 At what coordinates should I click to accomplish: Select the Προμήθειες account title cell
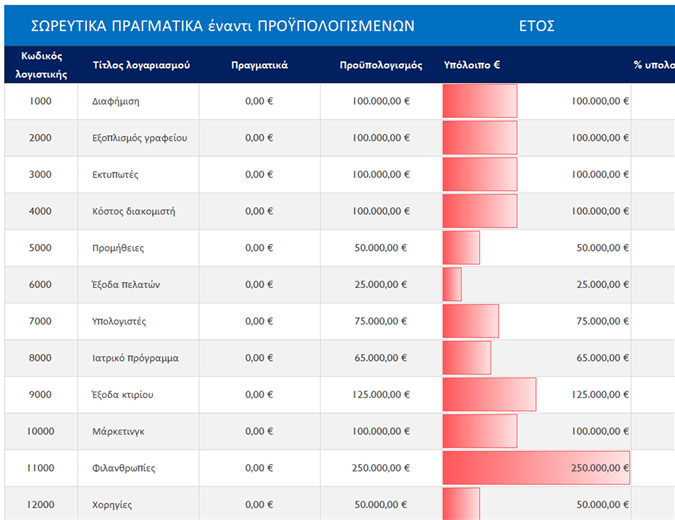(x=139, y=248)
